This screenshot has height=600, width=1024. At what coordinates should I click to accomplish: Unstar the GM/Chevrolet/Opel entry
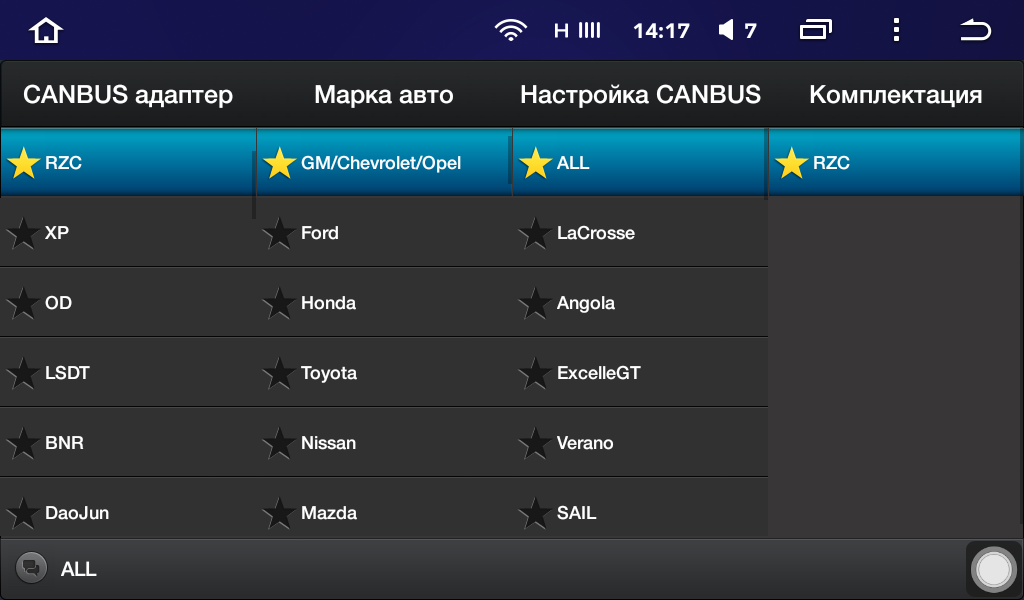tap(278, 163)
